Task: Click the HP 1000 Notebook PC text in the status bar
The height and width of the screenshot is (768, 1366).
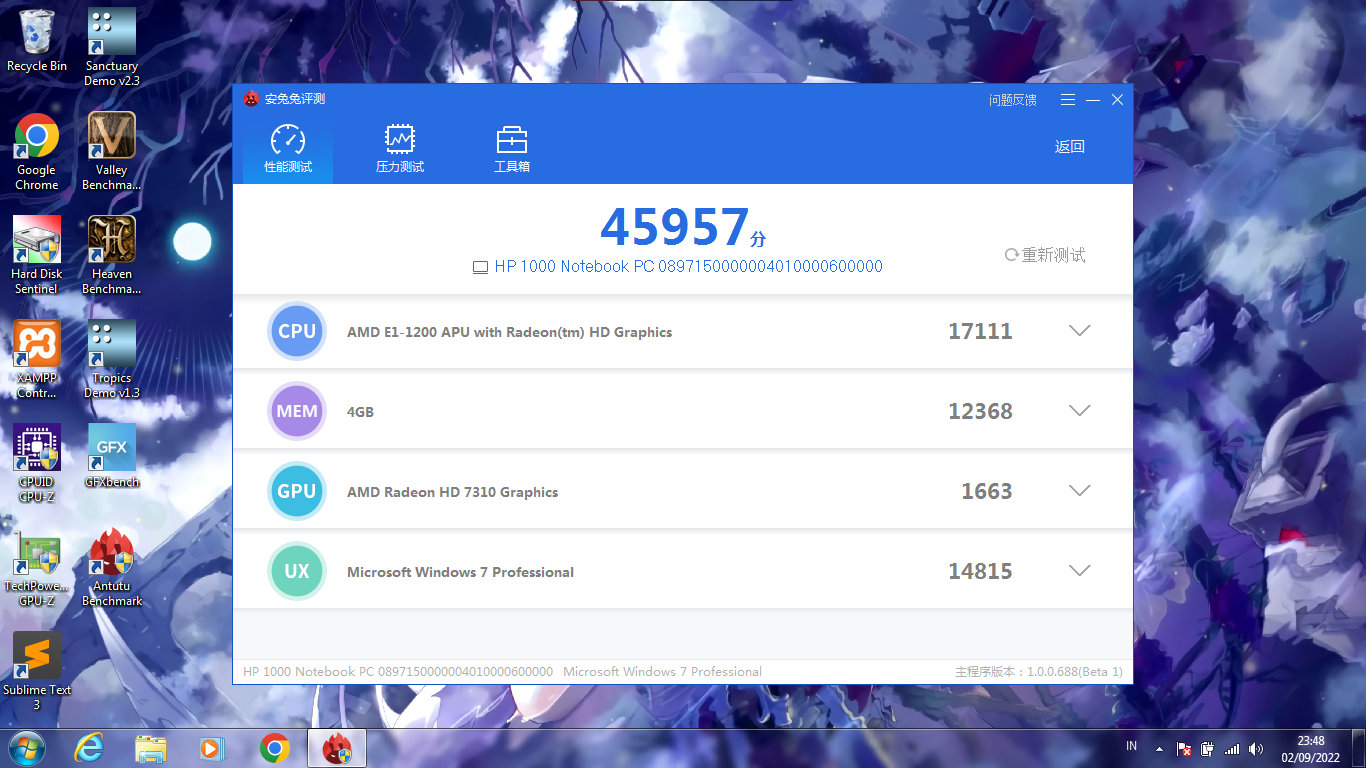Action: [x=398, y=672]
